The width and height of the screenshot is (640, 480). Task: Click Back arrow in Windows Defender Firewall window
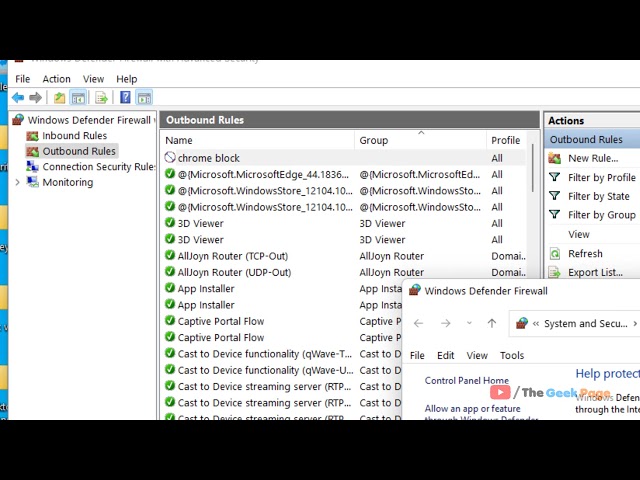(419, 324)
